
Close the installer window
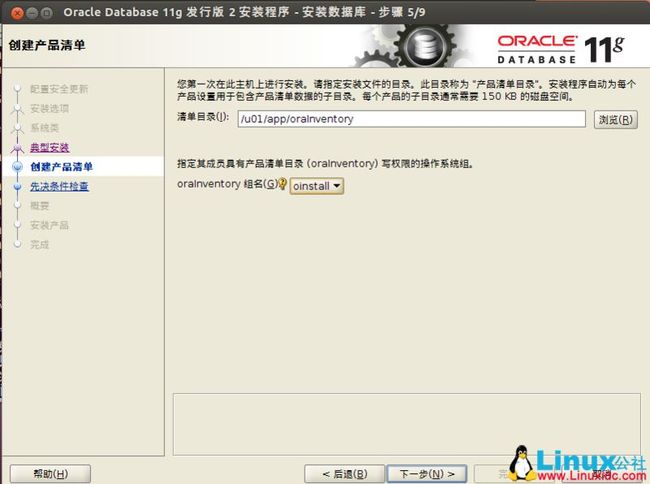17,13
